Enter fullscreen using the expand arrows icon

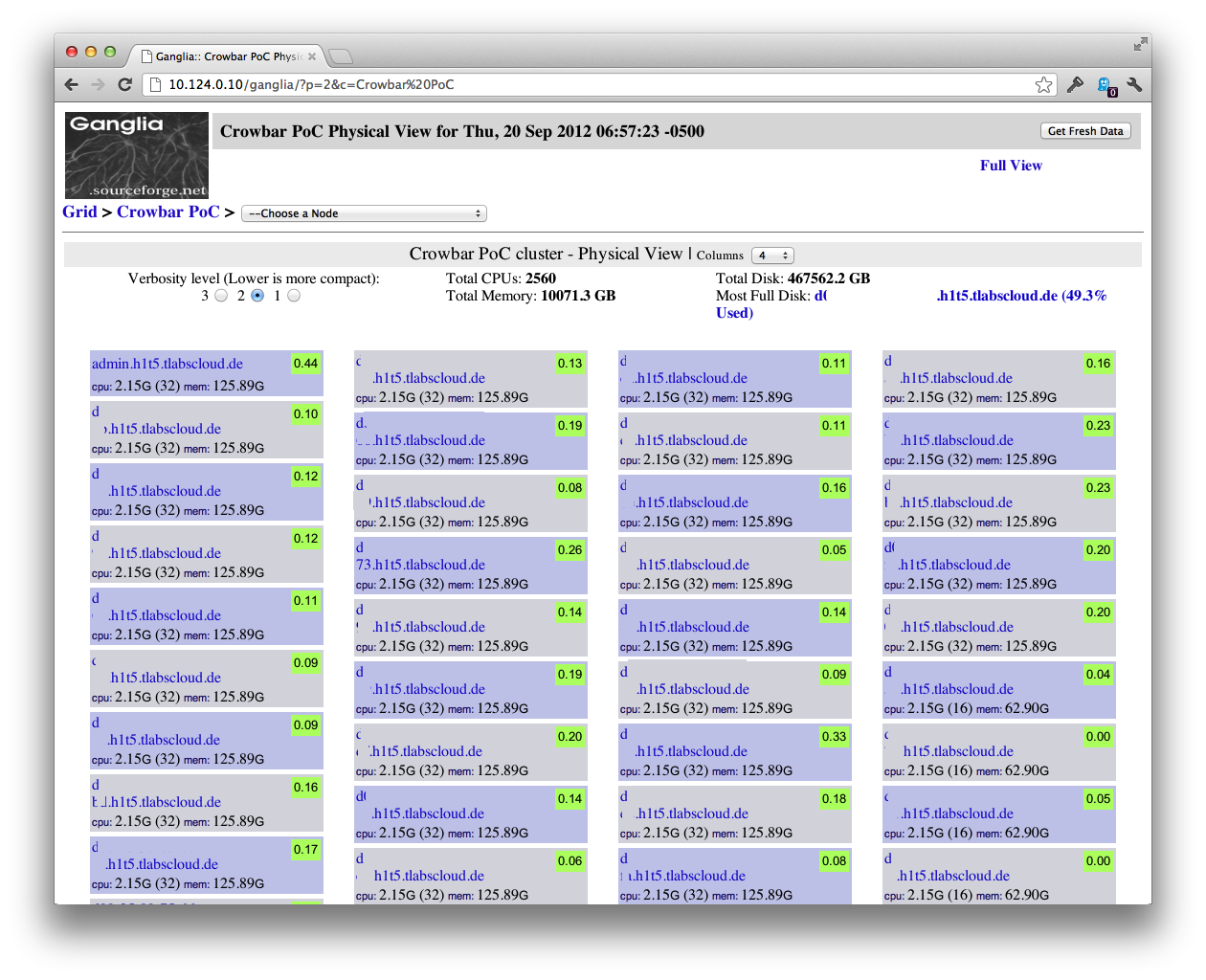click(1140, 44)
